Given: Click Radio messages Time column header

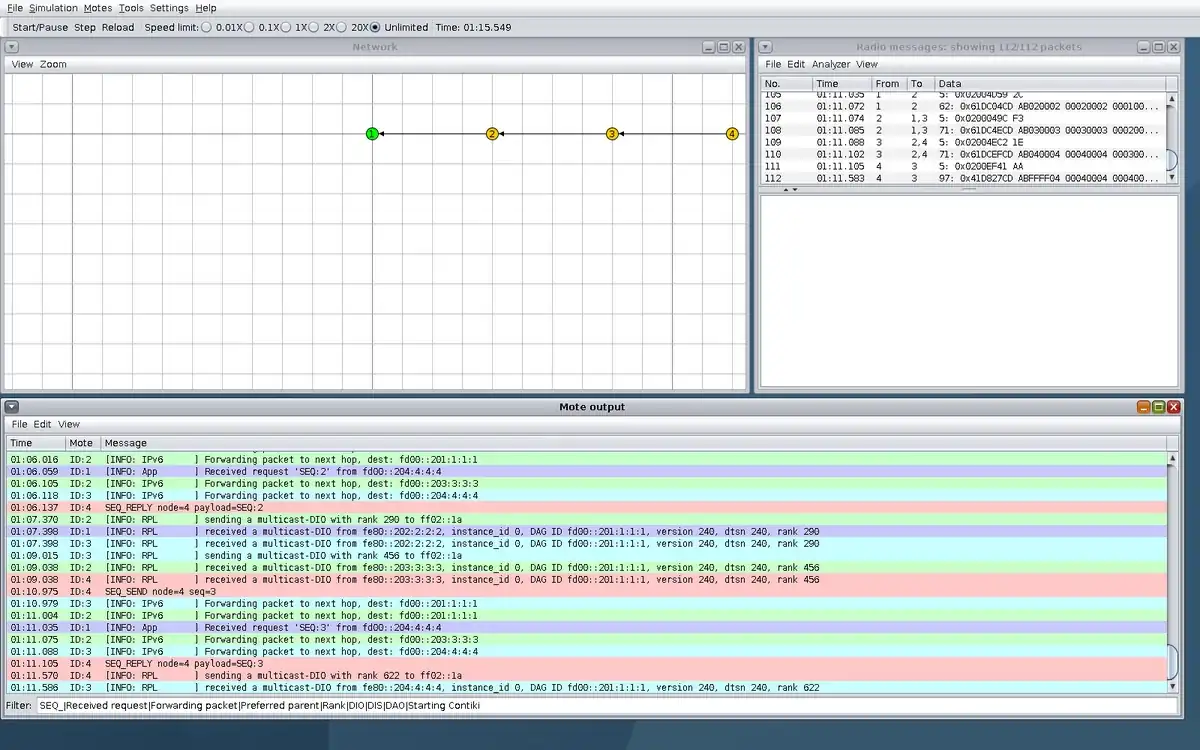Looking at the screenshot, I should coord(841,84).
